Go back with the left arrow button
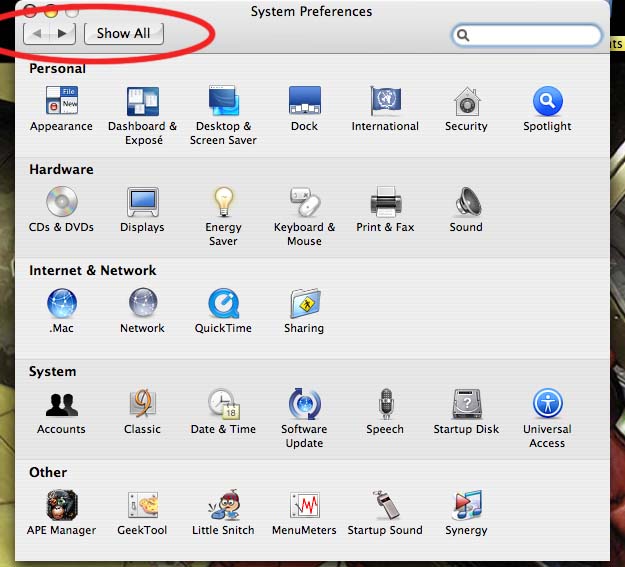This screenshot has width=625, height=567. (x=37, y=33)
